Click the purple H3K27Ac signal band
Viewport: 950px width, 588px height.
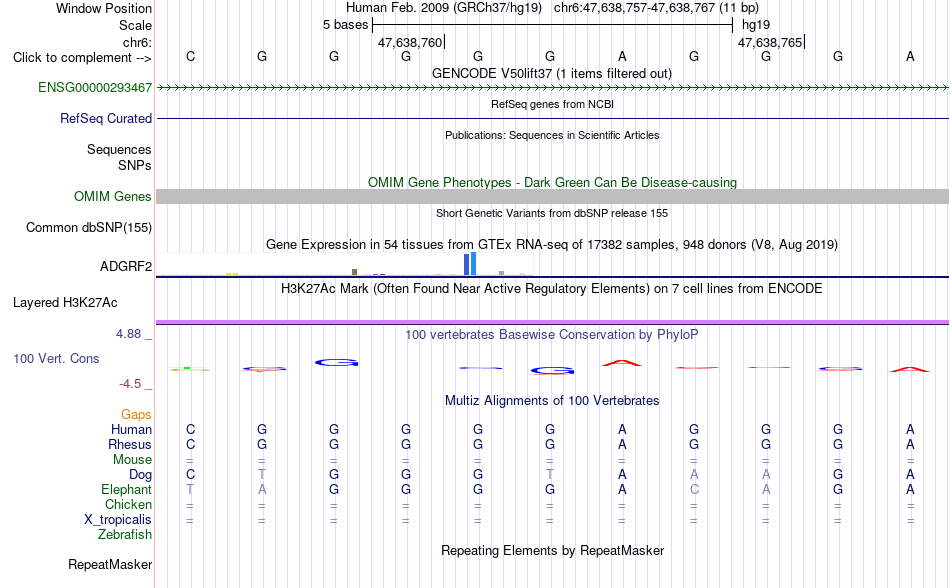552,322
